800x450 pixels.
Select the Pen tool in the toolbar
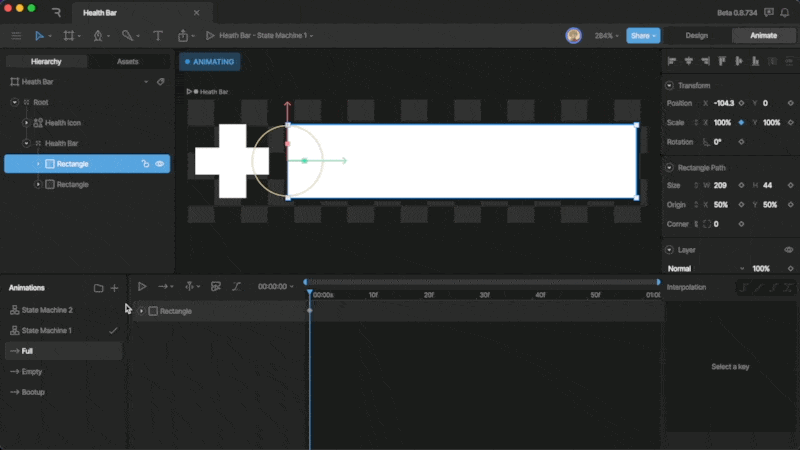click(98, 36)
